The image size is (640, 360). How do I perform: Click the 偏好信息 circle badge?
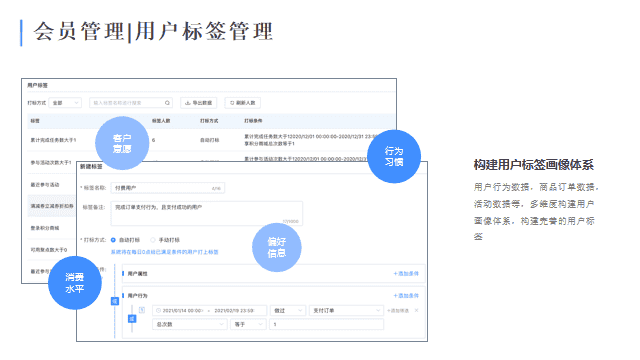click(x=277, y=247)
